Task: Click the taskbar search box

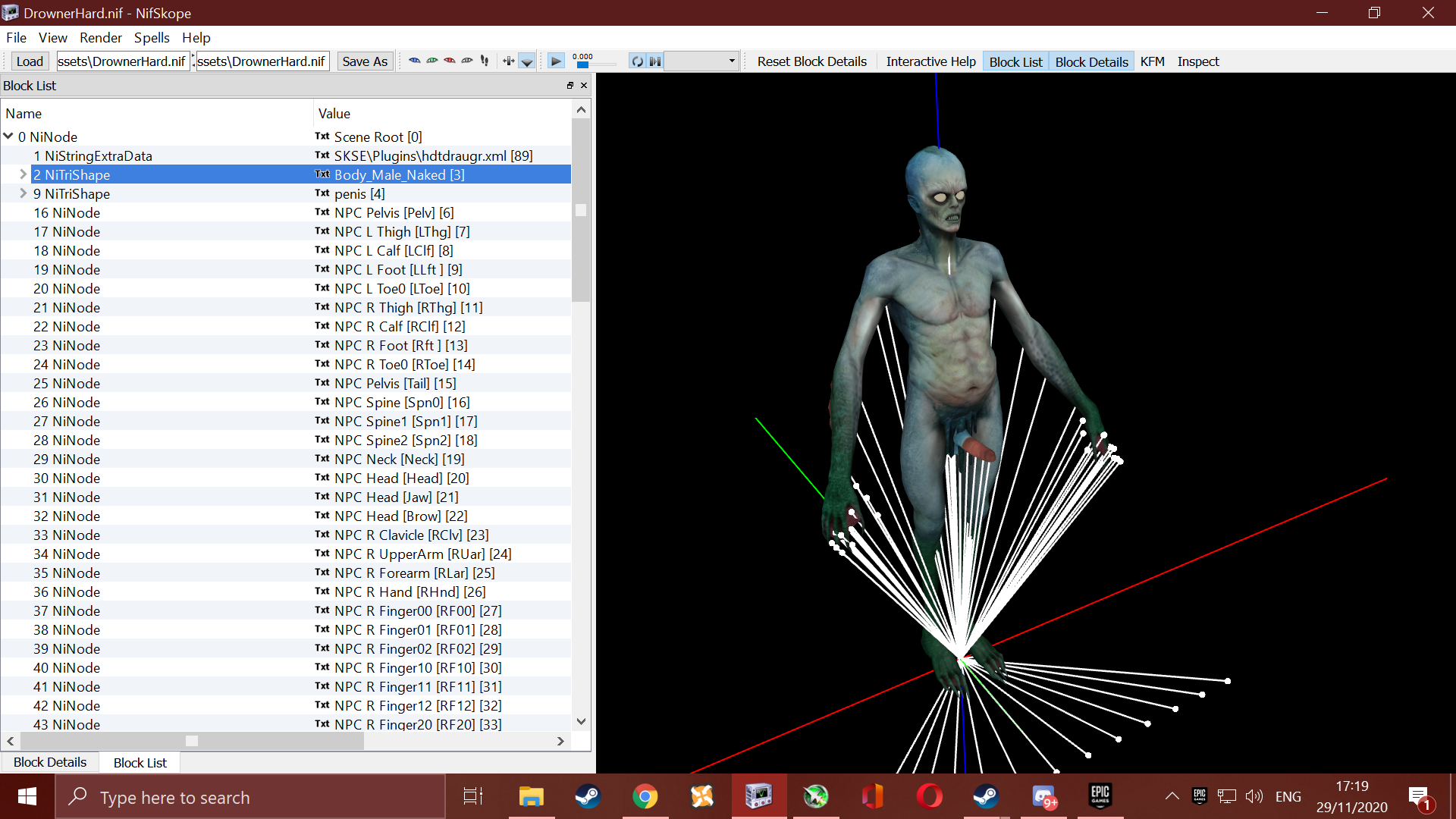Action: [x=250, y=797]
